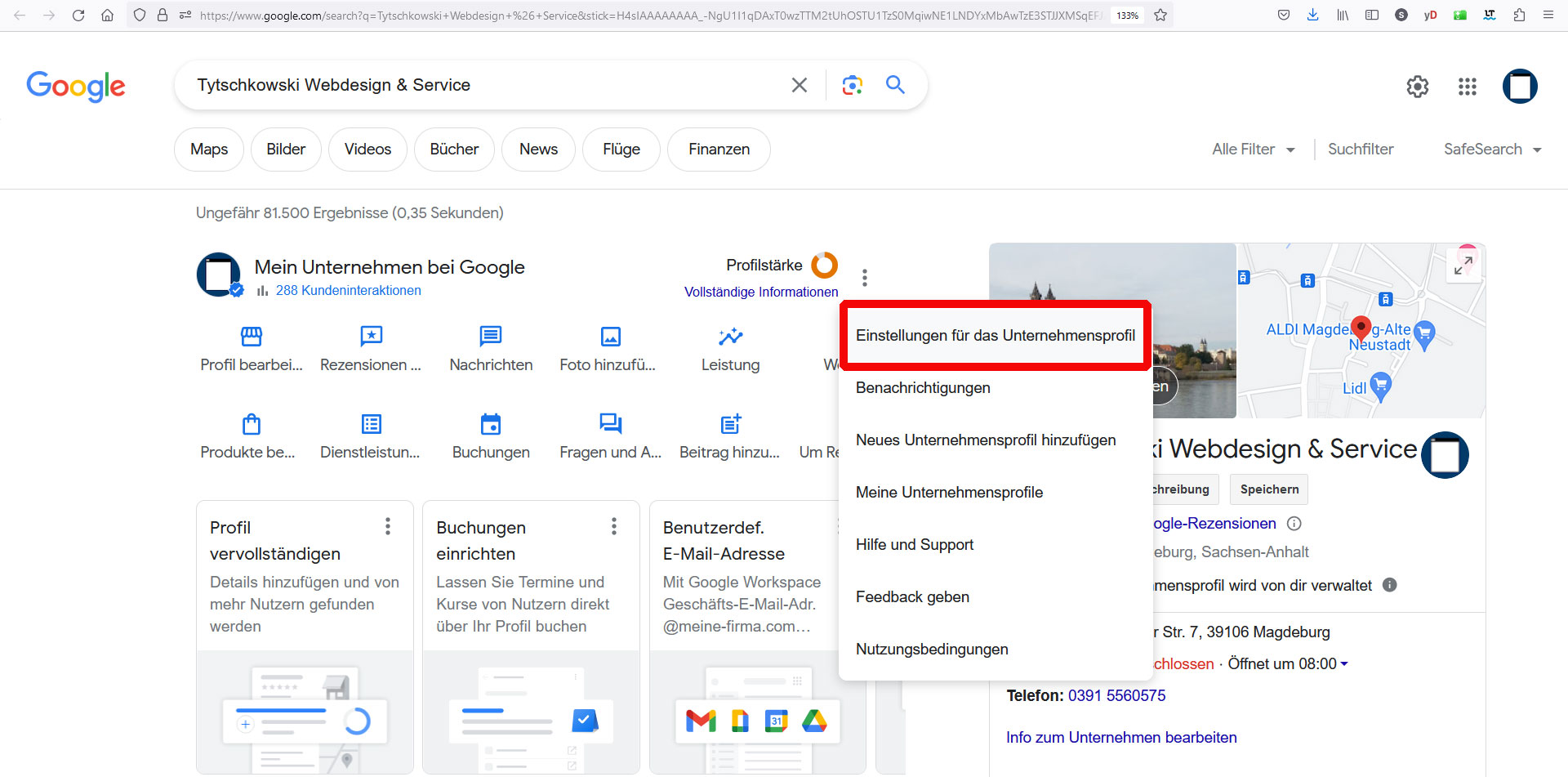
Task: Open browser hamburger menu
Action: (x=1548, y=15)
